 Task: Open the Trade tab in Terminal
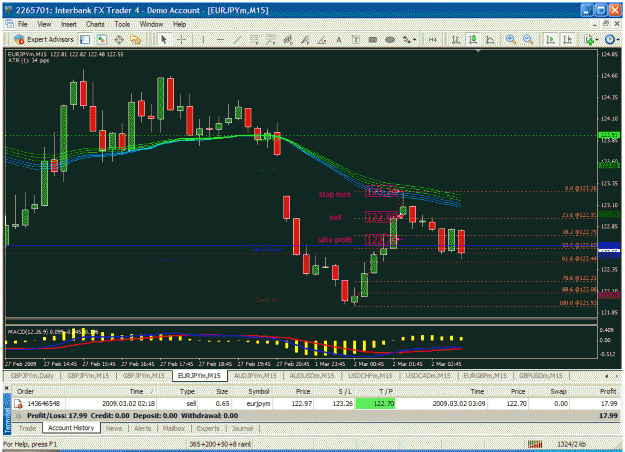pyautogui.click(x=27, y=428)
